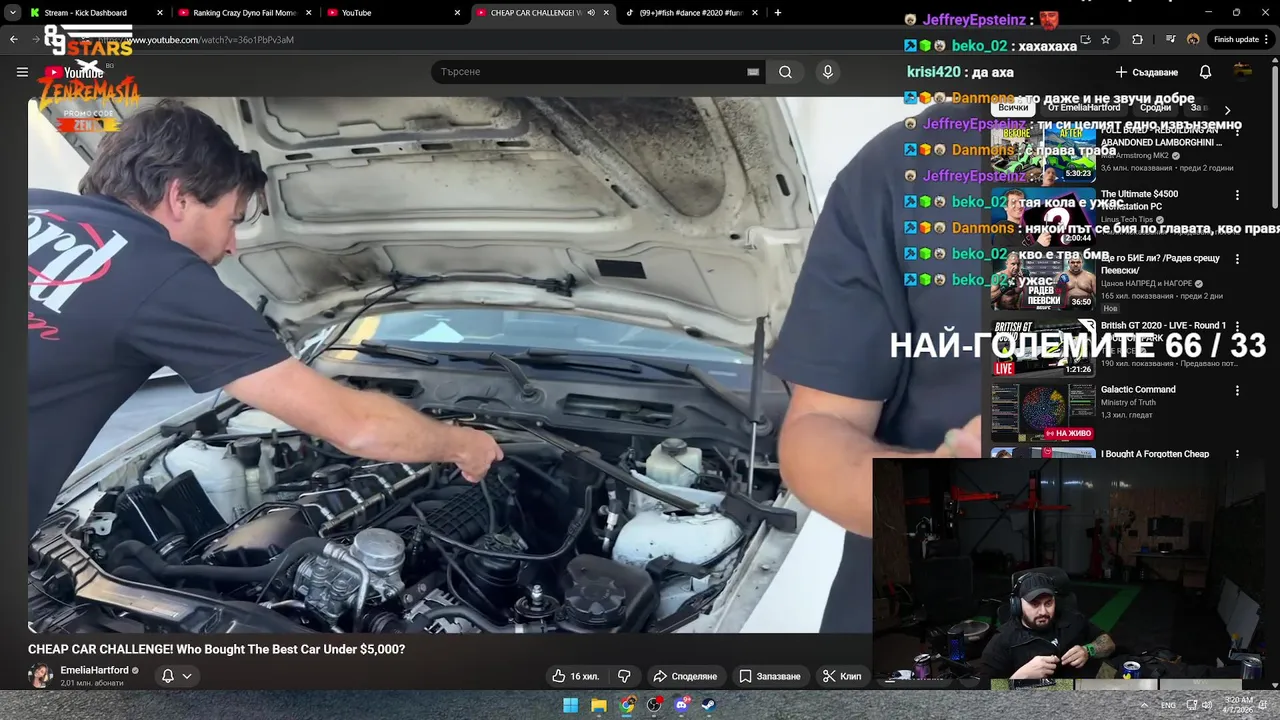Viewport: 1280px width, 720px height.
Task: Open Abandoned Lamborghini rebuild video thumbnail
Action: (1043, 152)
